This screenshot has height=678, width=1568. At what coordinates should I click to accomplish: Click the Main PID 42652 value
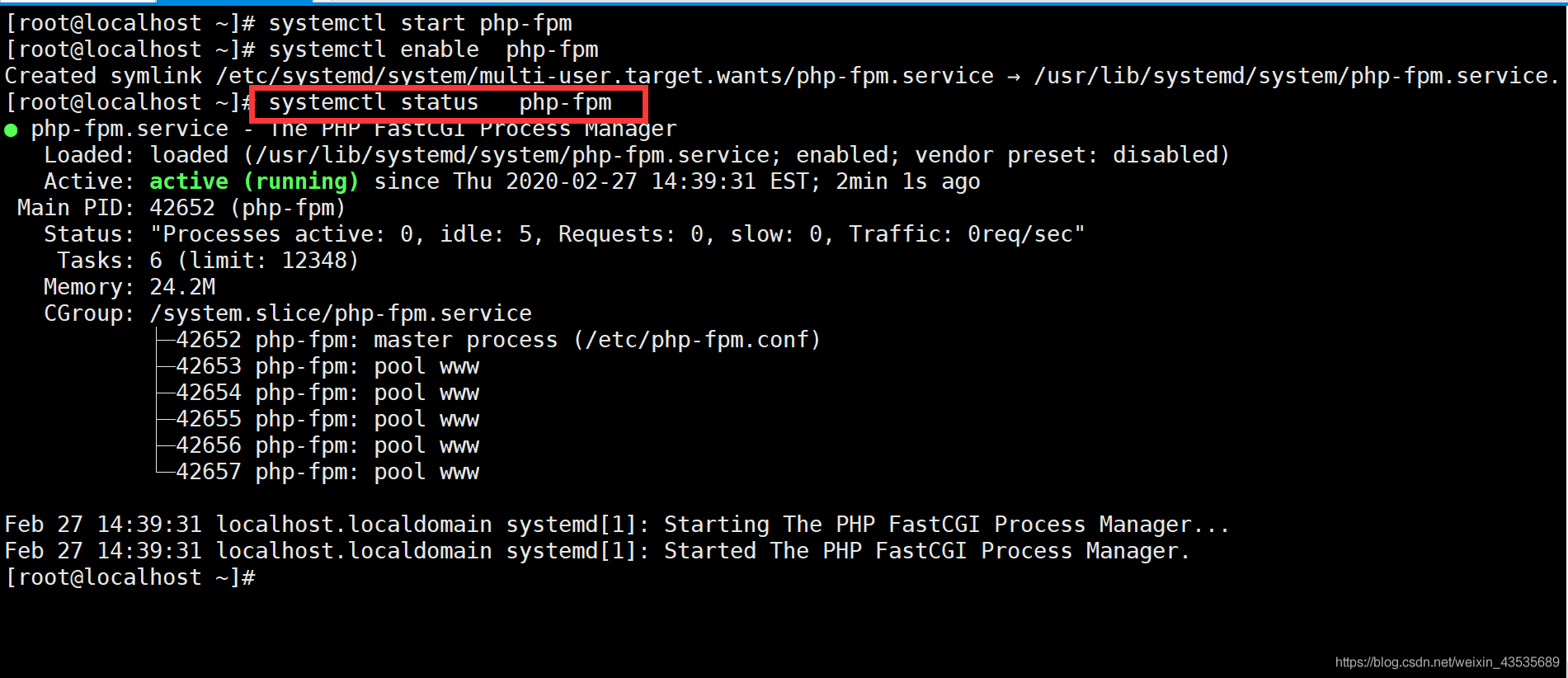point(182,208)
